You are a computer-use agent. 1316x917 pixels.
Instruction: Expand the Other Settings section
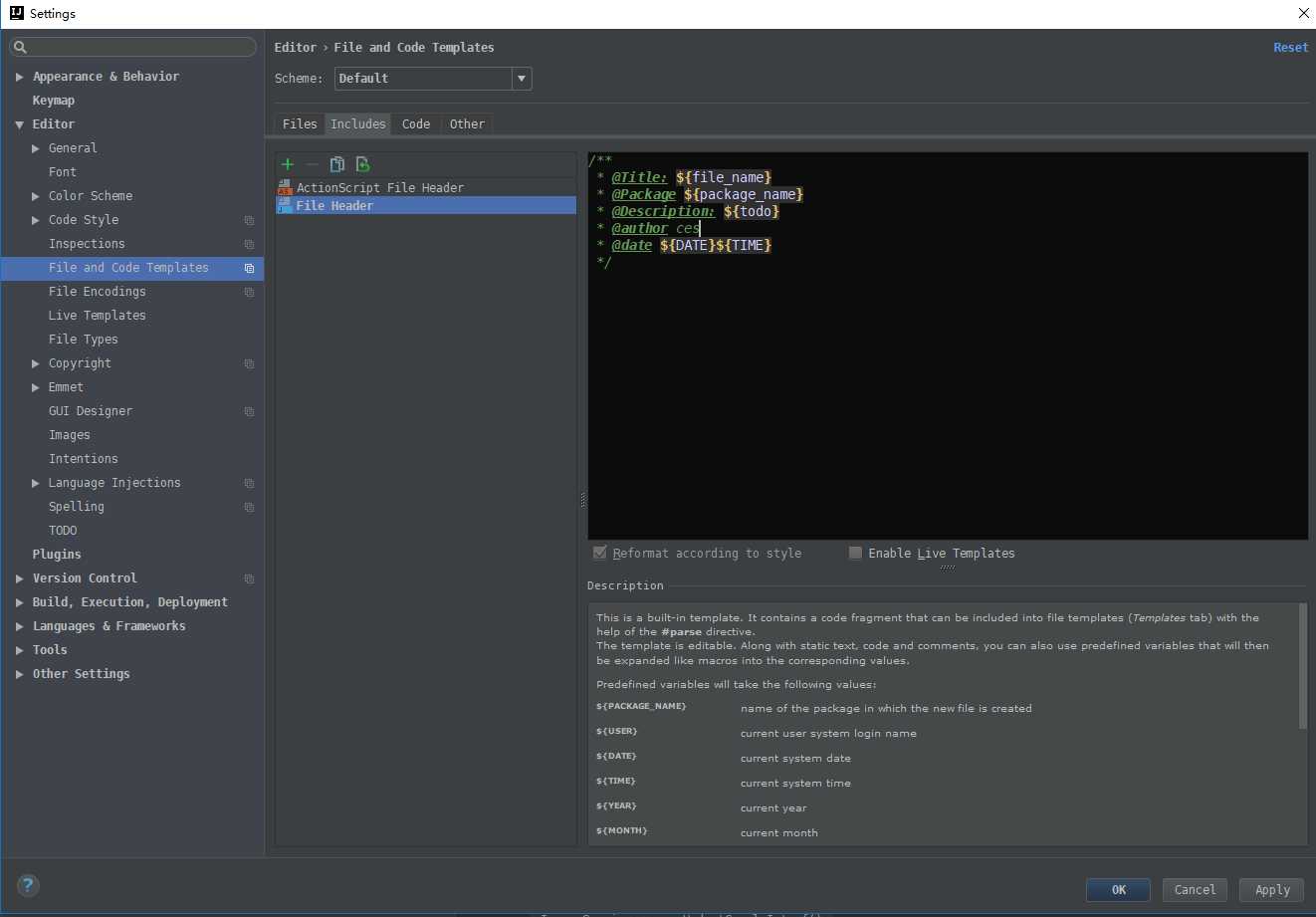(19, 674)
